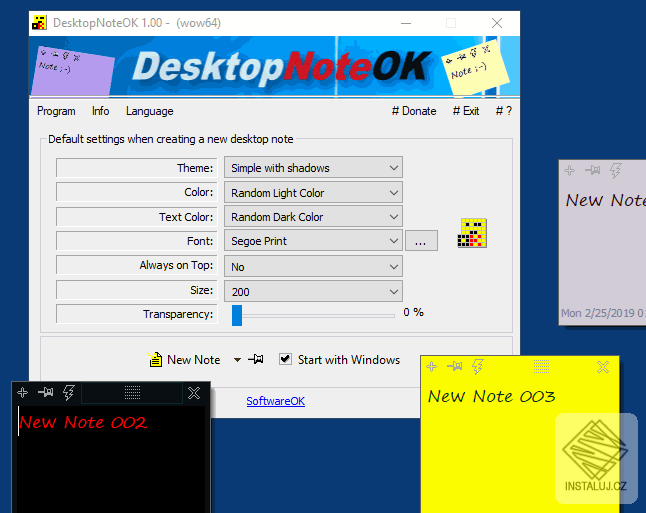Click the # Donate menu item

pyautogui.click(x=414, y=111)
